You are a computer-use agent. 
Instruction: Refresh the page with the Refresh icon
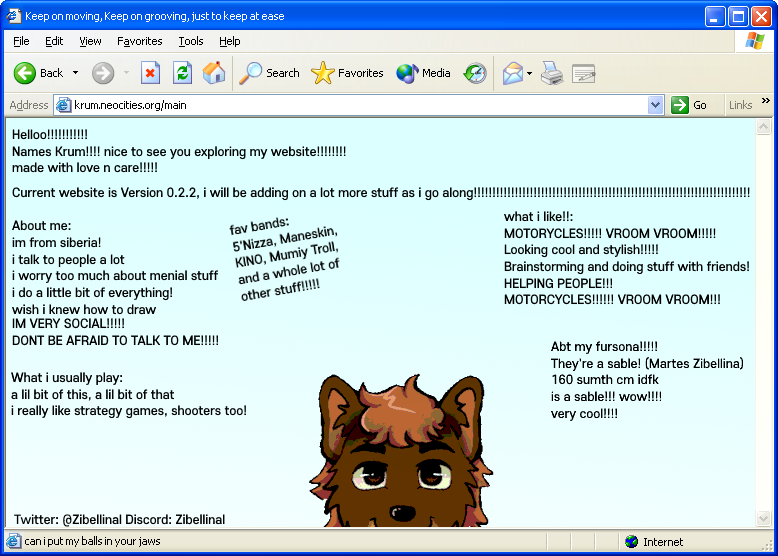[182, 73]
